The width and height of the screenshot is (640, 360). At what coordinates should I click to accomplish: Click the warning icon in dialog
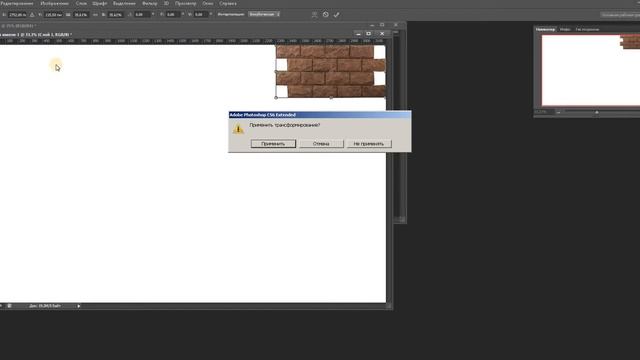(238, 129)
